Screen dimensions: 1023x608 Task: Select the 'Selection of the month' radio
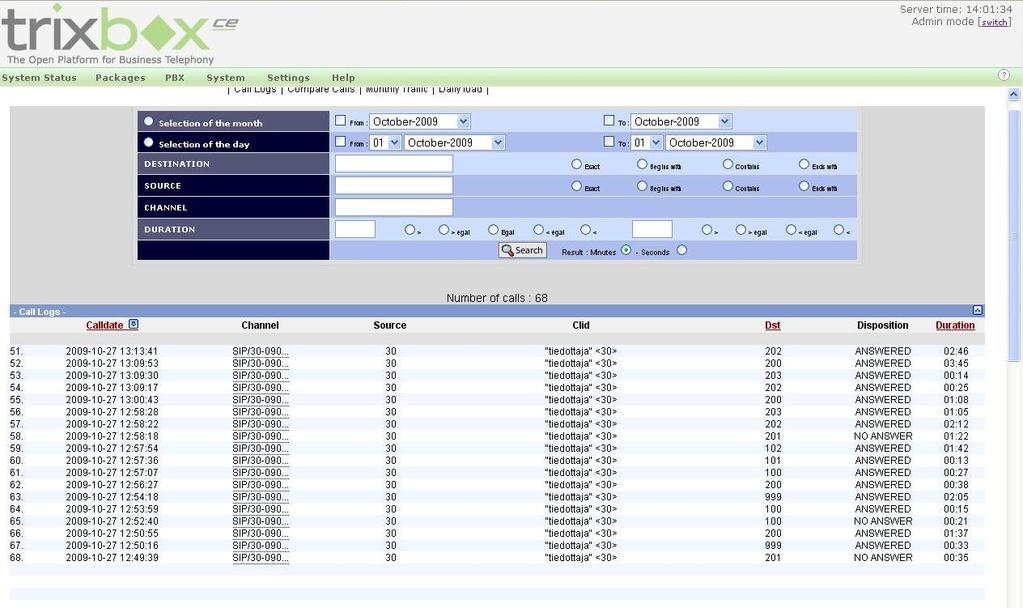tap(149, 121)
